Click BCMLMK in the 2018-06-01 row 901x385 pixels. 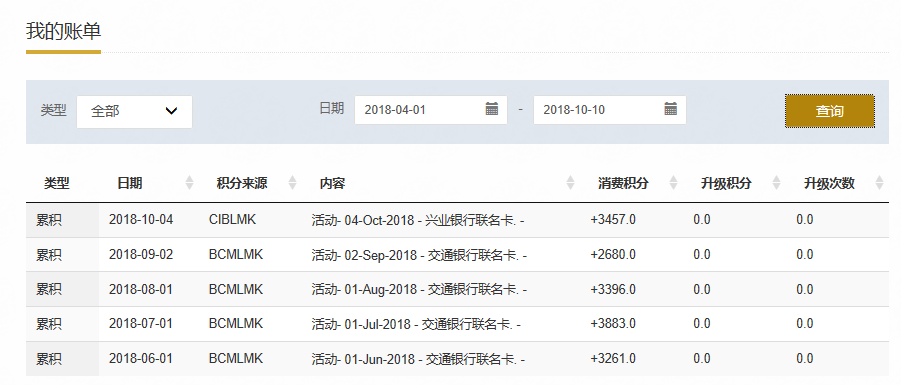pos(236,359)
